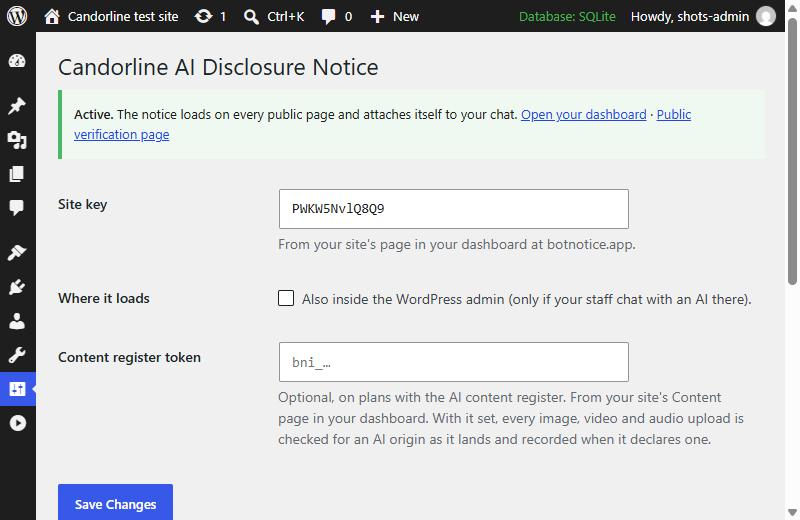This screenshot has height=520, width=800.
Task: Click the Database: SQLite indicator
Action: 567,16
